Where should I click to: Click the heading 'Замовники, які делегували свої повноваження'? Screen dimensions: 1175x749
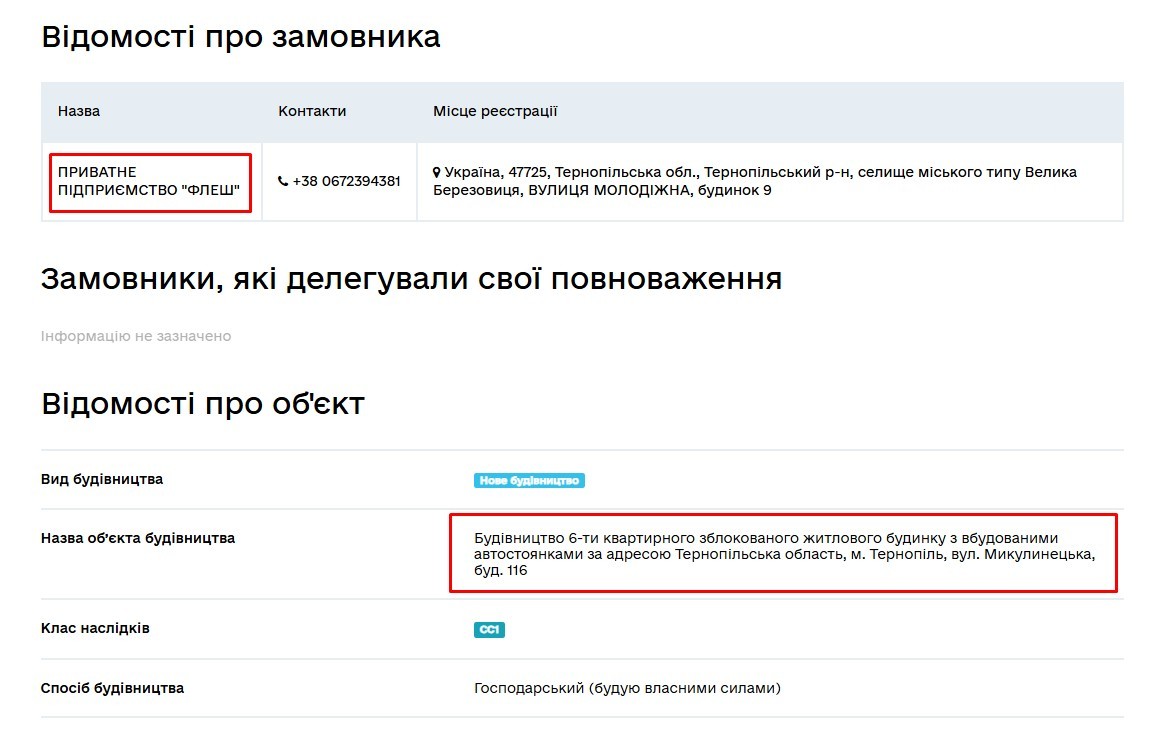click(411, 279)
